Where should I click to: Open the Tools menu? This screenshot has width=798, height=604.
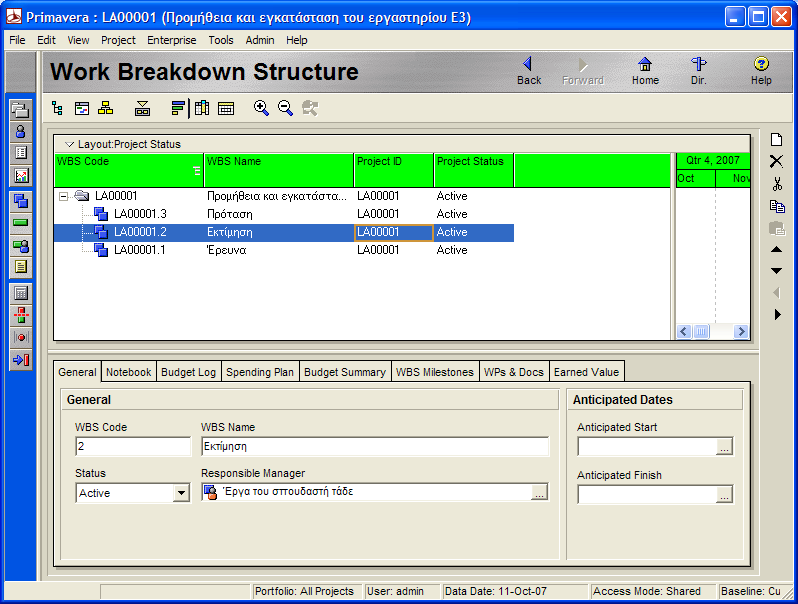221,40
